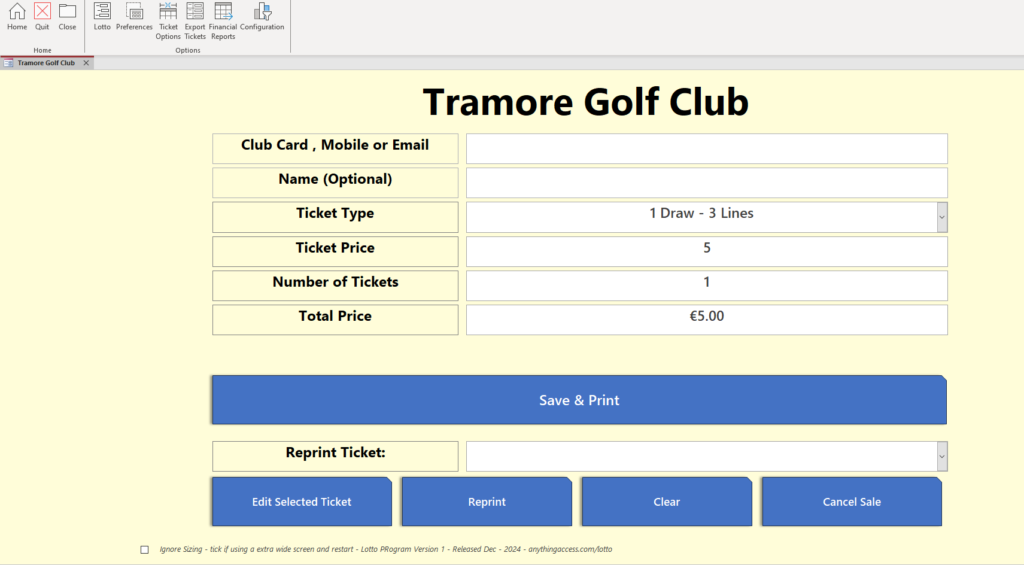Viewport: 1024px width, 565px height.
Task: Click the Name (Optional) label
Action: 335,182
